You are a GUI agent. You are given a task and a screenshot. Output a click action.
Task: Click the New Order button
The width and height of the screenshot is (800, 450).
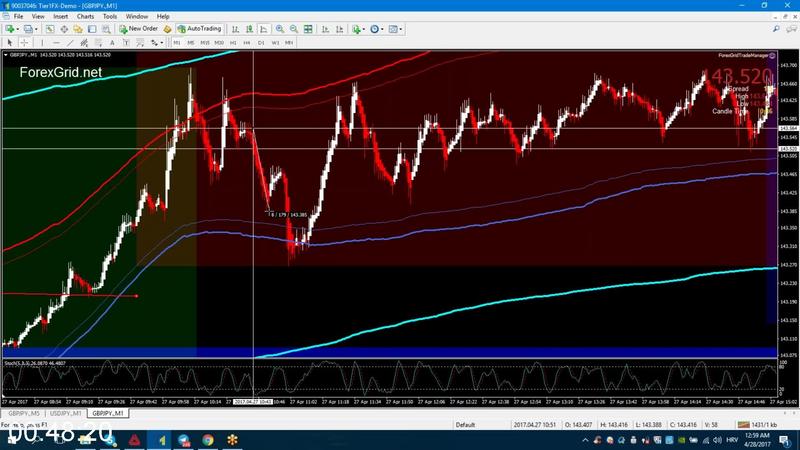tap(138, 29)
